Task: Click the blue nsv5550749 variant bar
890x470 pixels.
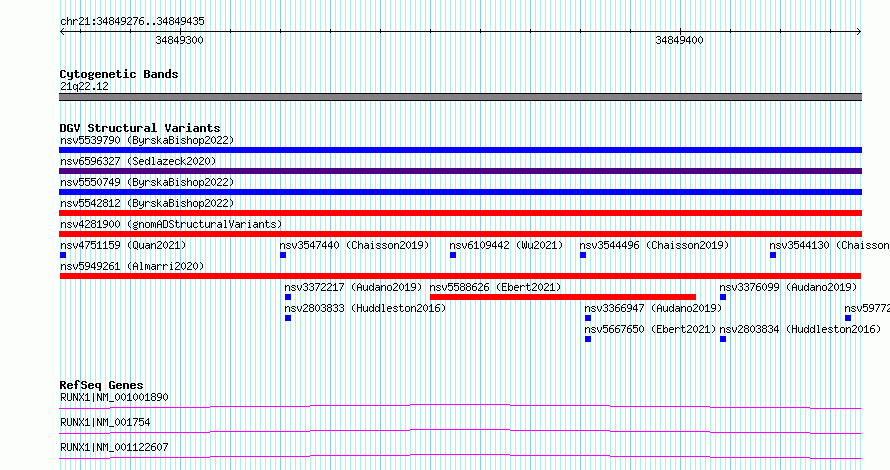Action: pyautogui.click(x=460, y=192)
